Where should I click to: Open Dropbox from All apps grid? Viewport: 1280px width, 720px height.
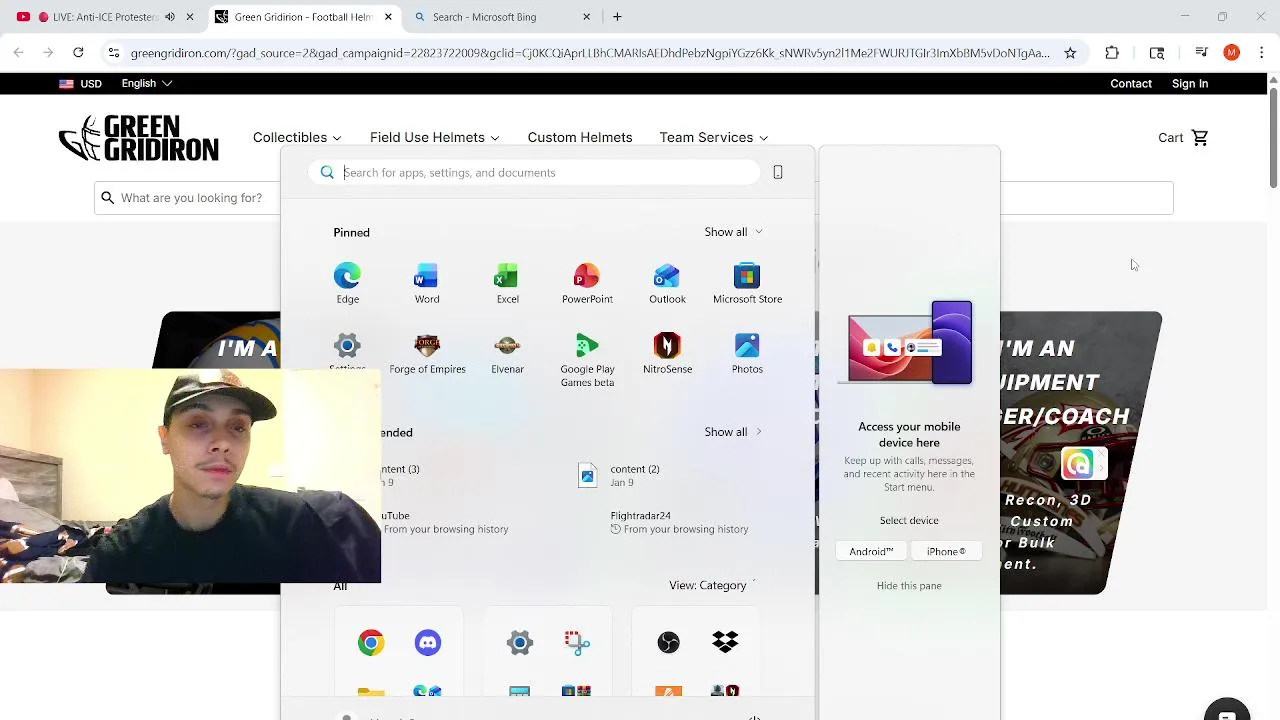(x=725, y=642)
